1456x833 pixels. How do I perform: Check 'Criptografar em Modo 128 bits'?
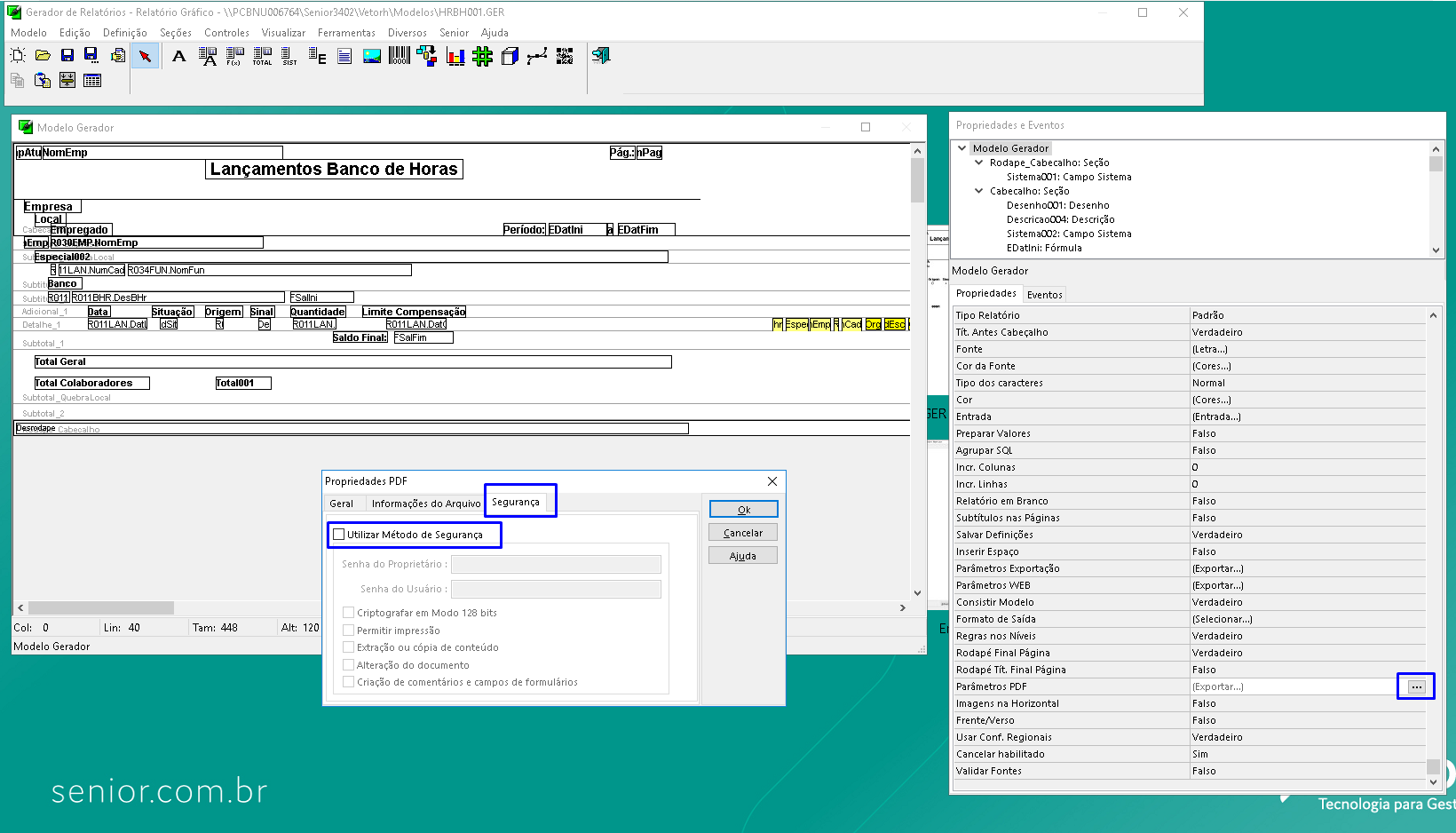point(349,613)
